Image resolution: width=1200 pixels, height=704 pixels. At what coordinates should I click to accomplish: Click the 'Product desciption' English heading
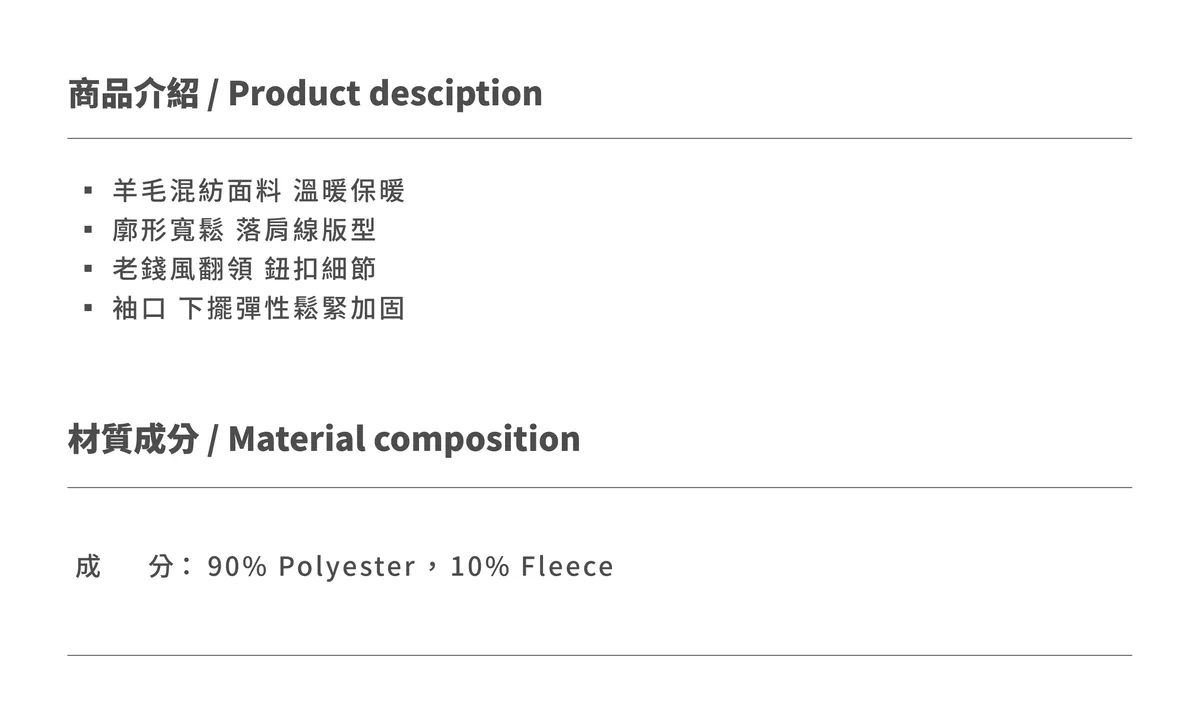(385, 93)
